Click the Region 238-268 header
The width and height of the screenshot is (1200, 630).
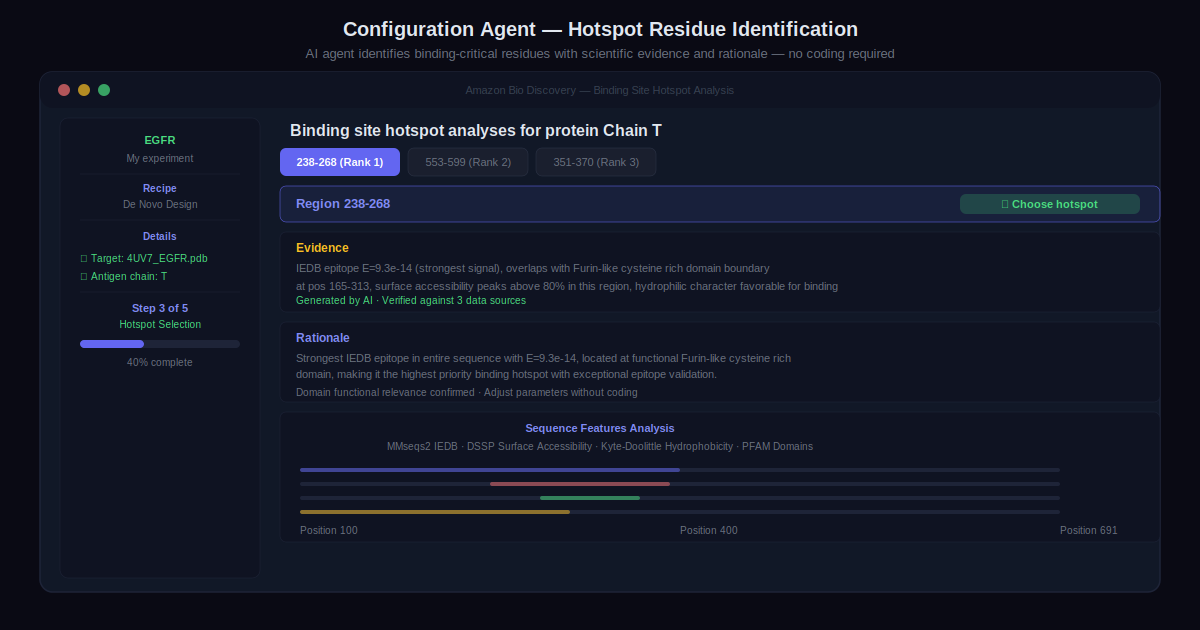[343, 204]
